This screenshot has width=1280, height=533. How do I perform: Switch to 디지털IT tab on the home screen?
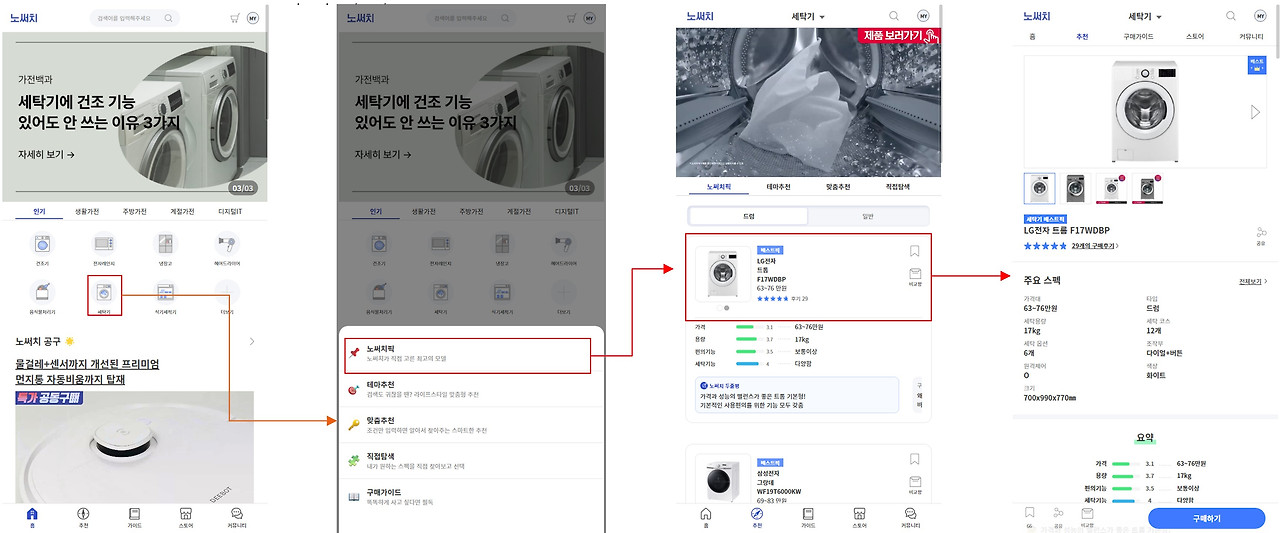tap(230, 212)
